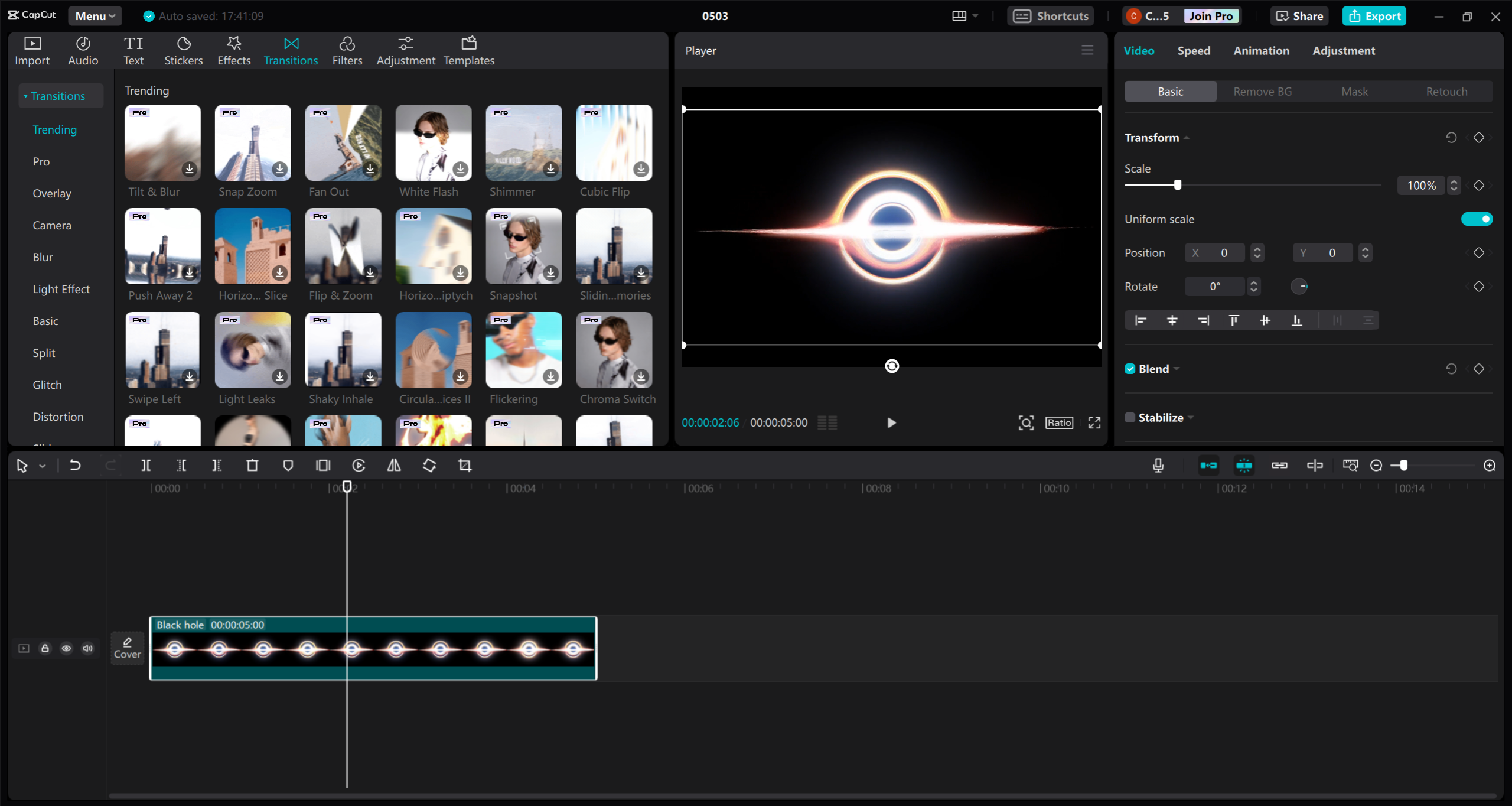Image resolution: width=1512 pixels, height=806 pixels.
Task: Select the Split tool in the timeline toolbar
Action: click(146, 465)
